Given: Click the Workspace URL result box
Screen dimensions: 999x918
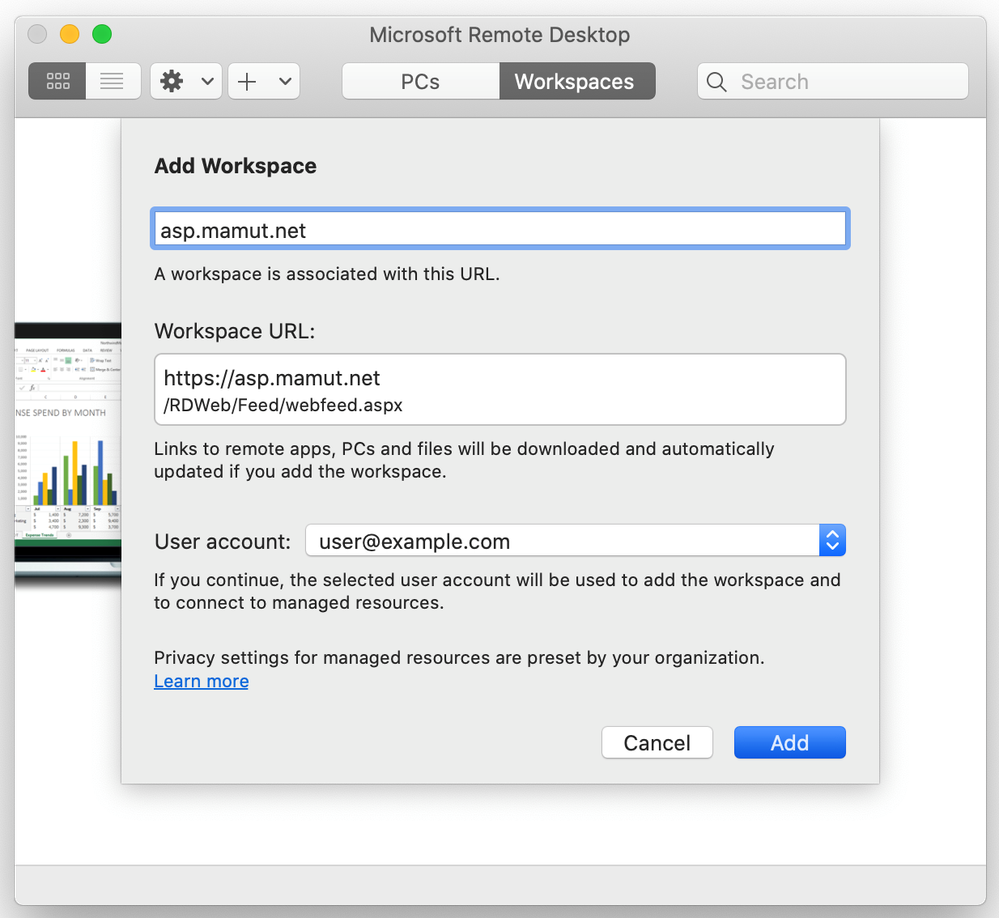Looking at the screenshot, I should pyautogui.click(x=500, y=389).
